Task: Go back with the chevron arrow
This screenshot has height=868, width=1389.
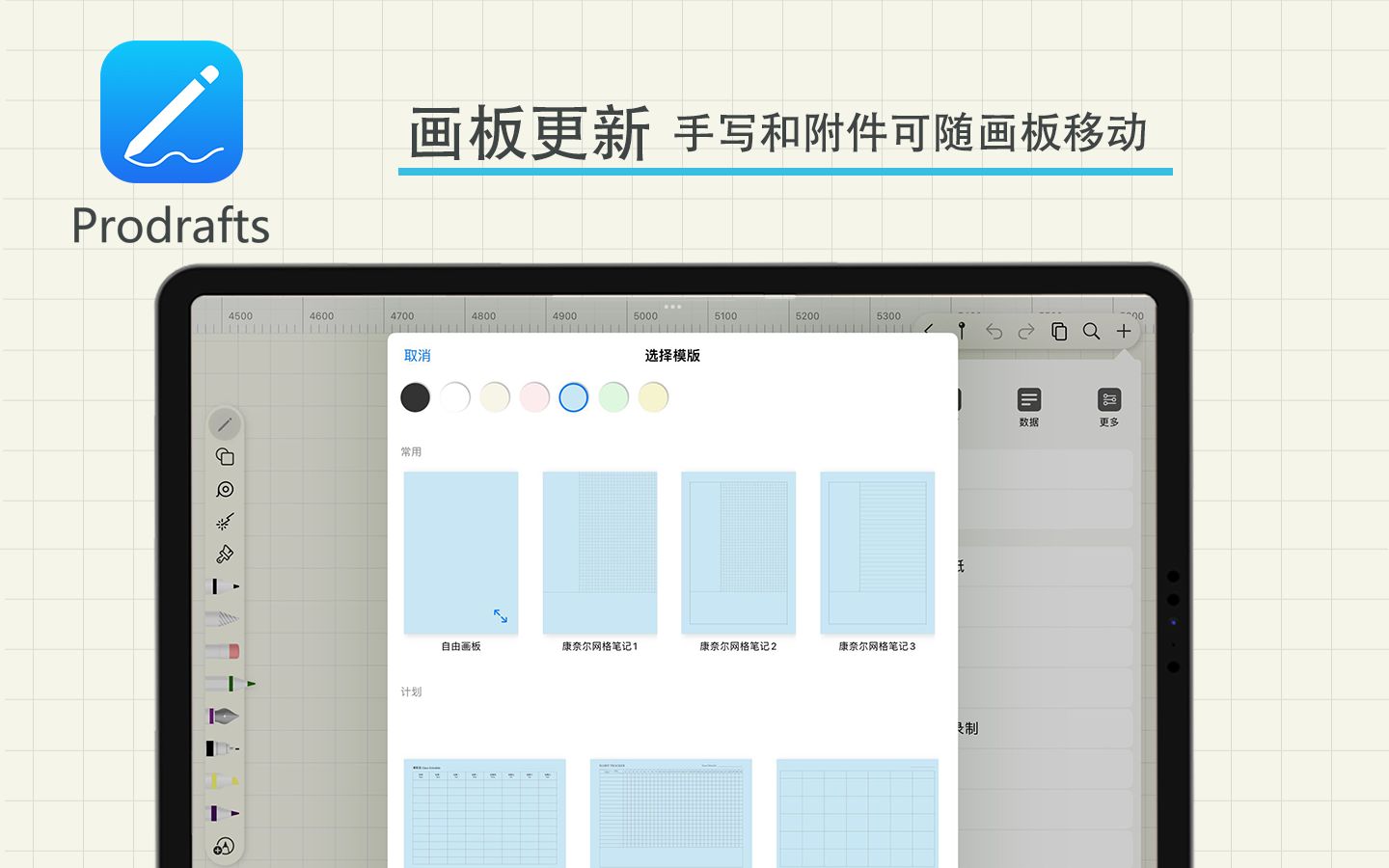Action: [x=929, y=331]
